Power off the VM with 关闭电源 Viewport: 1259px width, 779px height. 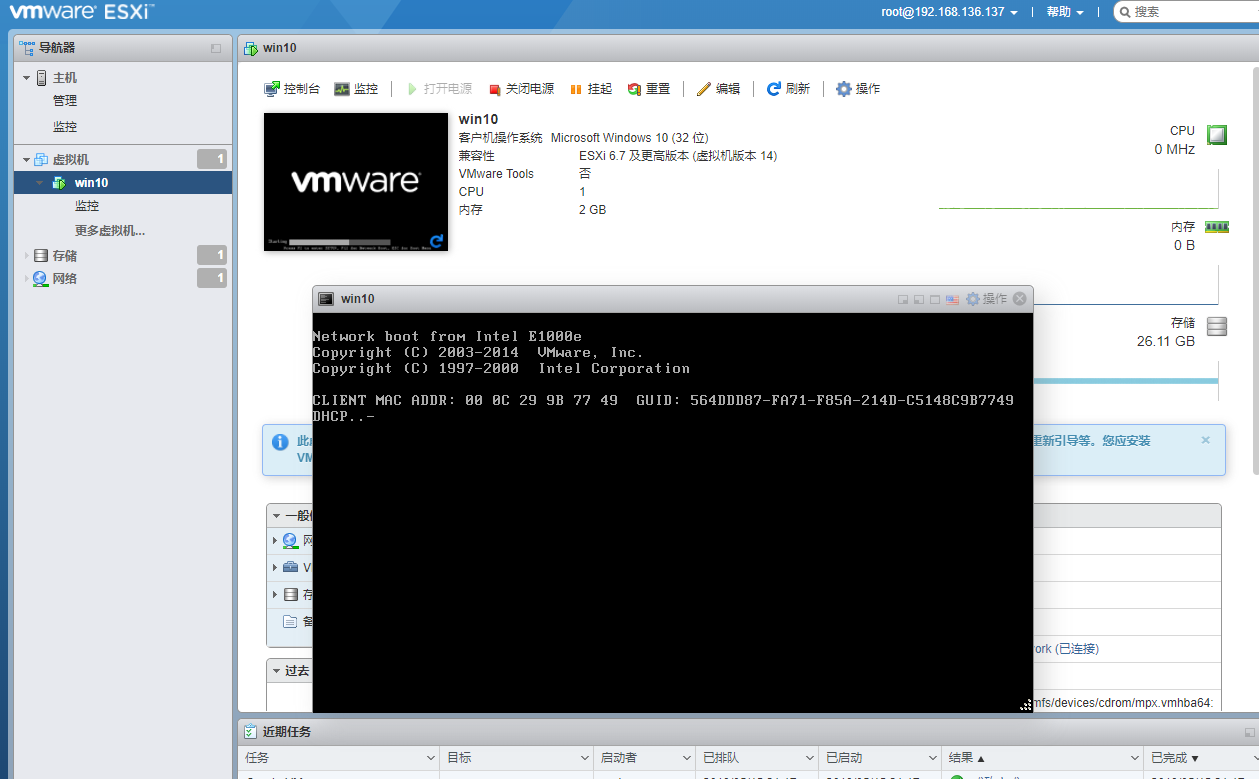[x=521, y=89]
